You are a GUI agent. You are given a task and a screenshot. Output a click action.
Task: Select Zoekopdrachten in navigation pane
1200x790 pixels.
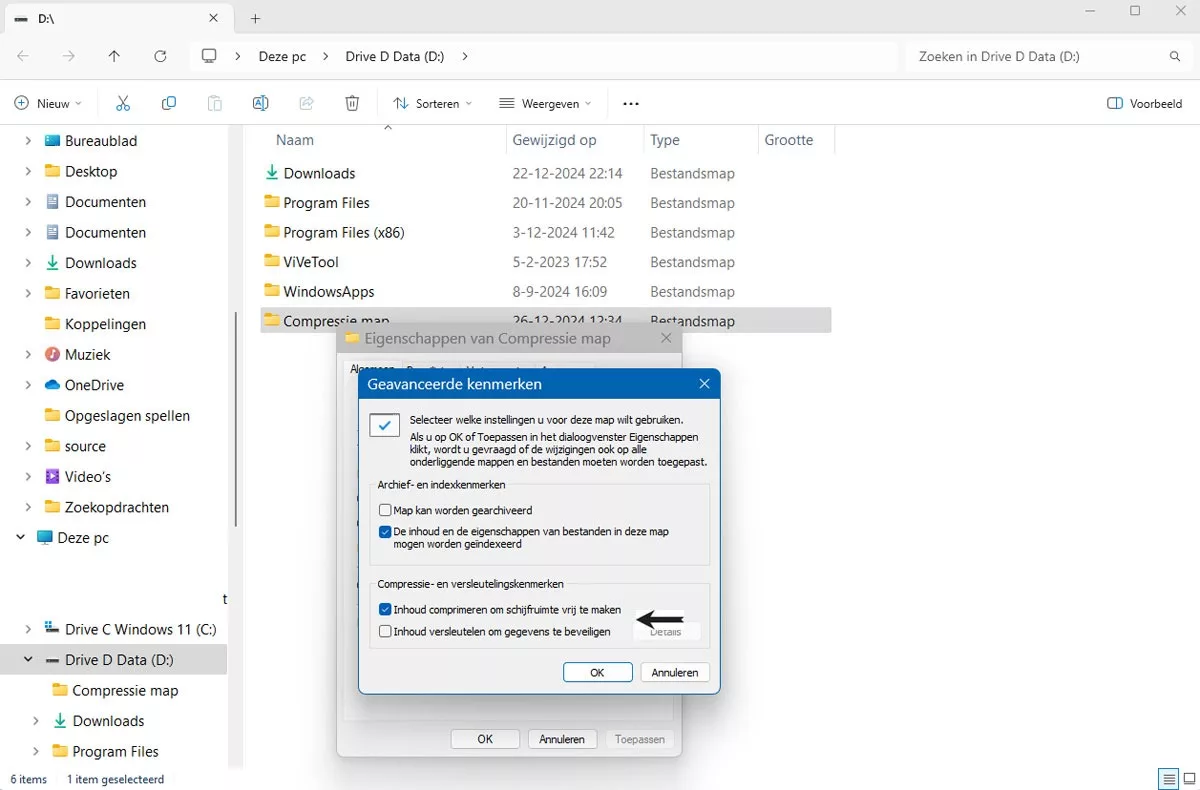click(x=117, y=507)
